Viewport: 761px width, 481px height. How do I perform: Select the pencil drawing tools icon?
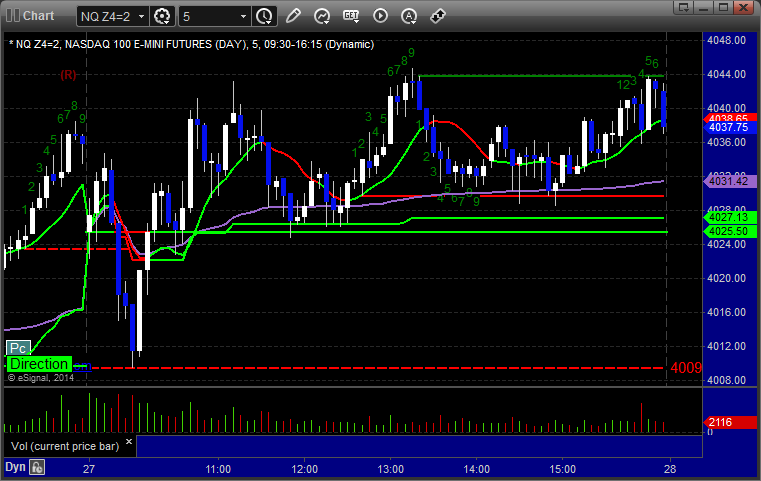pyautogui.click(x=293, y=16)
